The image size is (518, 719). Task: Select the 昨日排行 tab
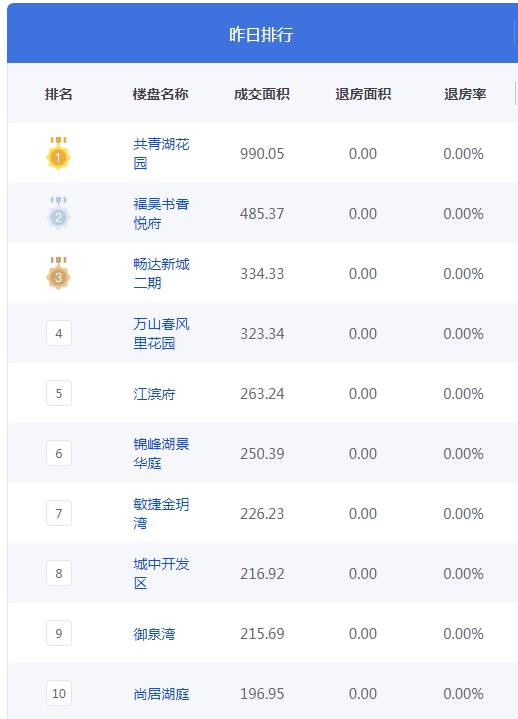[x=261, y=34]
